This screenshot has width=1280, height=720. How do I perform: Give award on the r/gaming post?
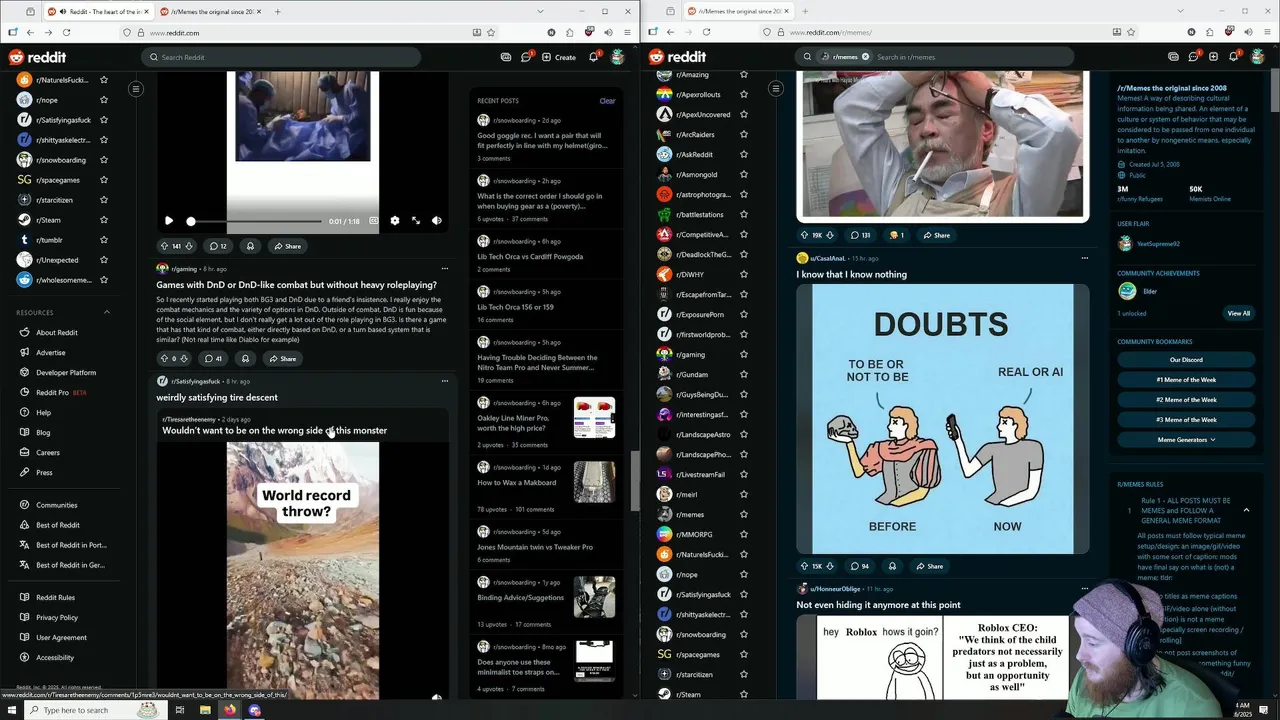tap(245, 358)
